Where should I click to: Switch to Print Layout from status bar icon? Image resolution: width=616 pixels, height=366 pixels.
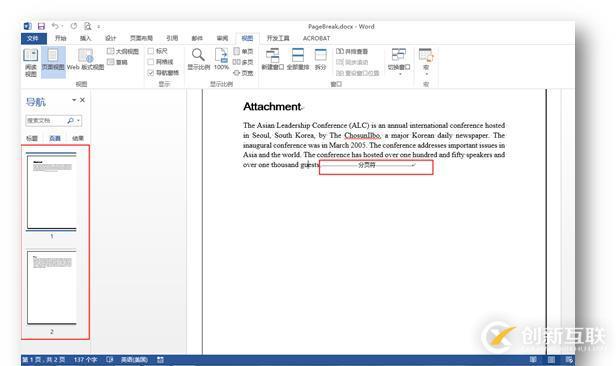point(552,360)
